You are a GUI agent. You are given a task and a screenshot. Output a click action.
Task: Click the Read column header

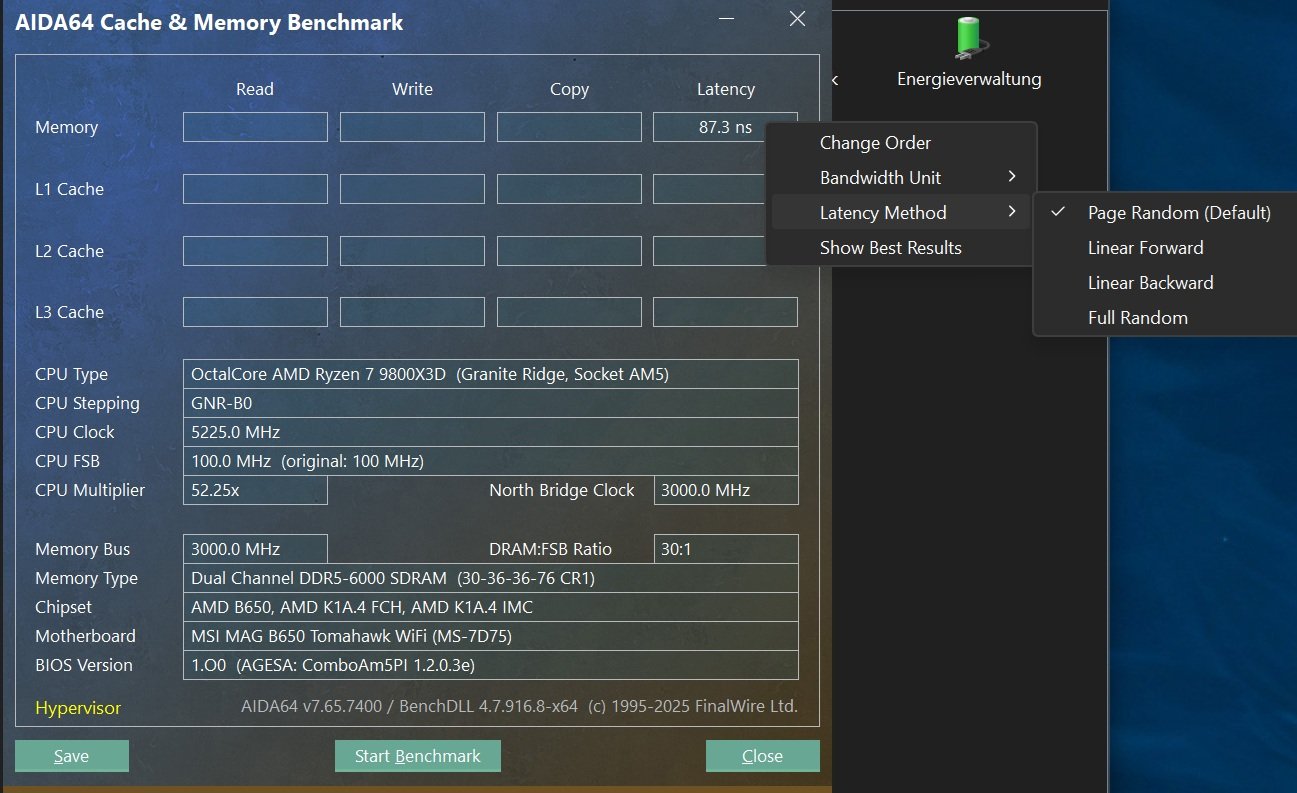pyautogui.click(x=255, y=89)
